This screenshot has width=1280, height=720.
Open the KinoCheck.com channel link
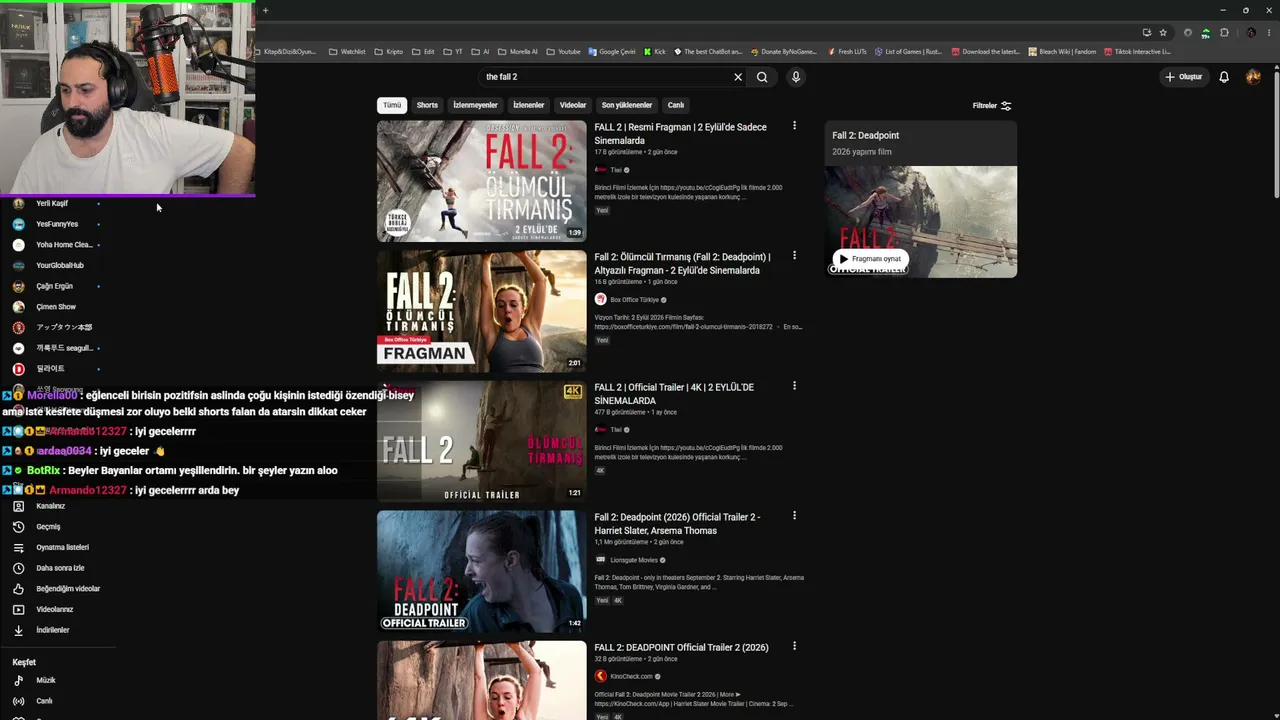(631, 677)
